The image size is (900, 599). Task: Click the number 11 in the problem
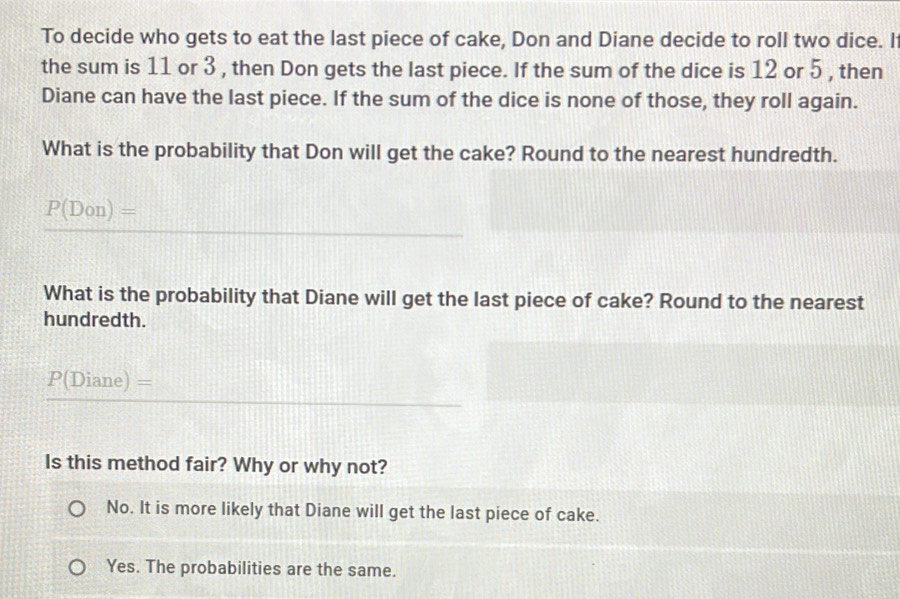point(157,71)
